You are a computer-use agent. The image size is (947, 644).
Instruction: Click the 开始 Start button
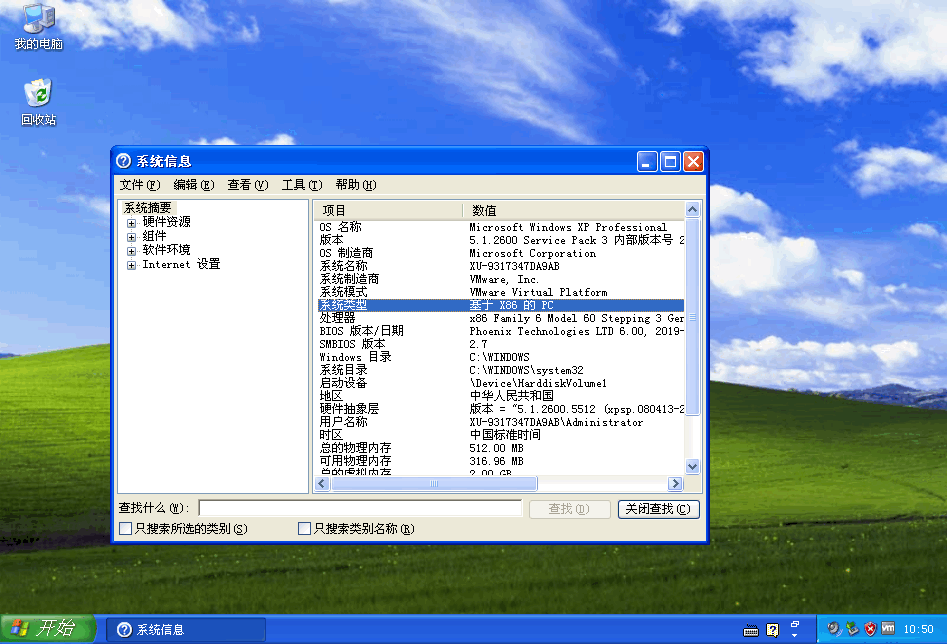[48, 629]
